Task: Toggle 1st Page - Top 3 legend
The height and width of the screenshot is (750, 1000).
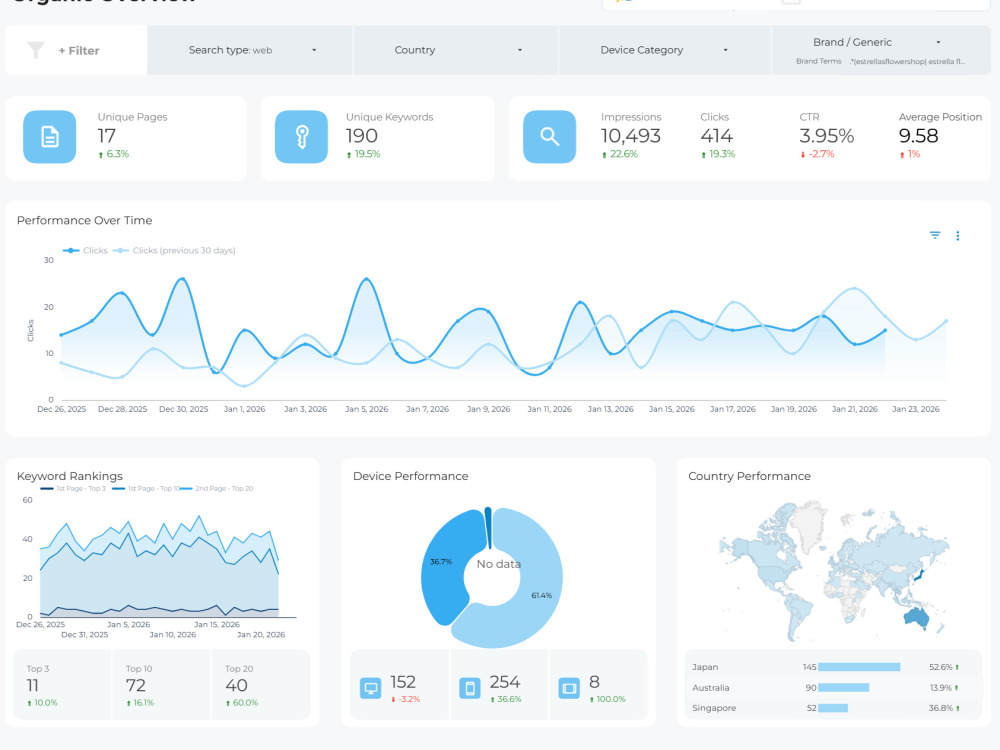Action: coord(73,489)
